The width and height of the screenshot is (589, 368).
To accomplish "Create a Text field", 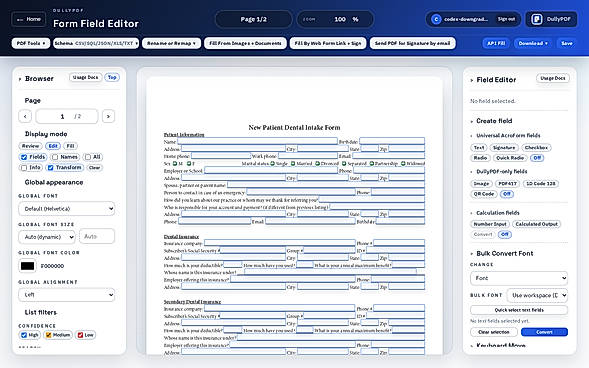I will tap(479, 148).
